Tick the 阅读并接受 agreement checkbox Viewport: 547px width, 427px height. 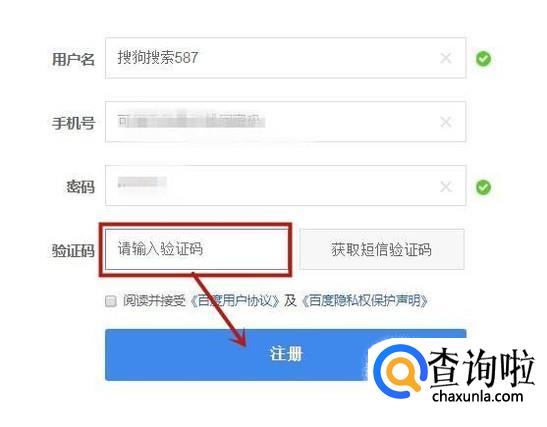pos(111,301)
